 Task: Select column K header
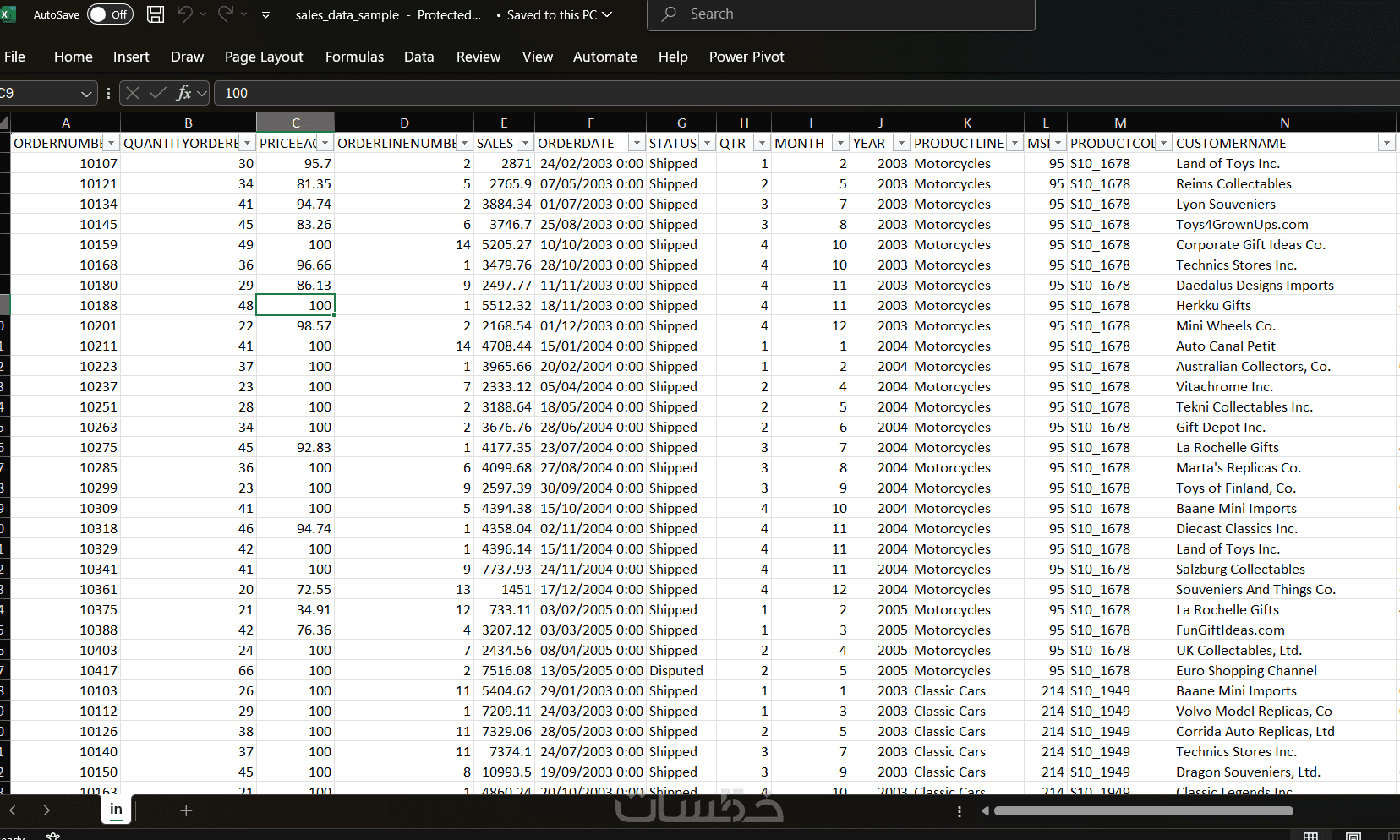click(x=967, y=123)
